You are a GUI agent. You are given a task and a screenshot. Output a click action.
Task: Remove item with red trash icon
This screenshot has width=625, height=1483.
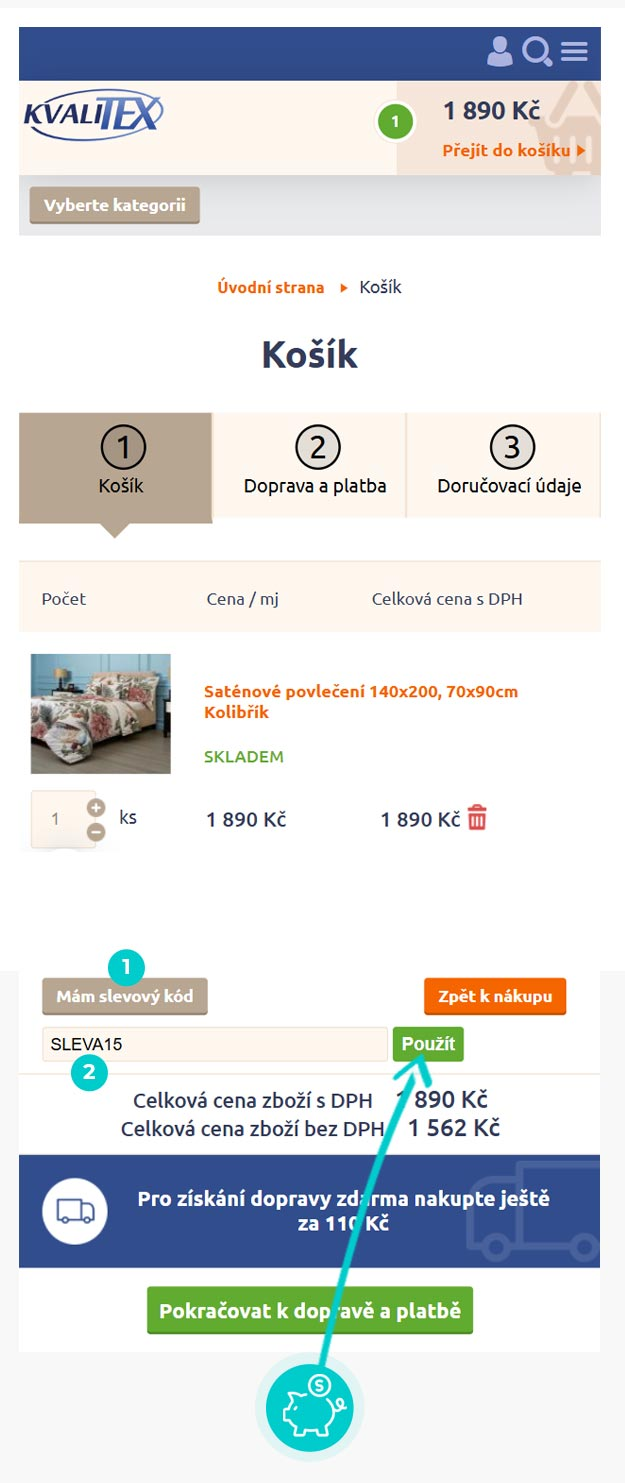477,819
